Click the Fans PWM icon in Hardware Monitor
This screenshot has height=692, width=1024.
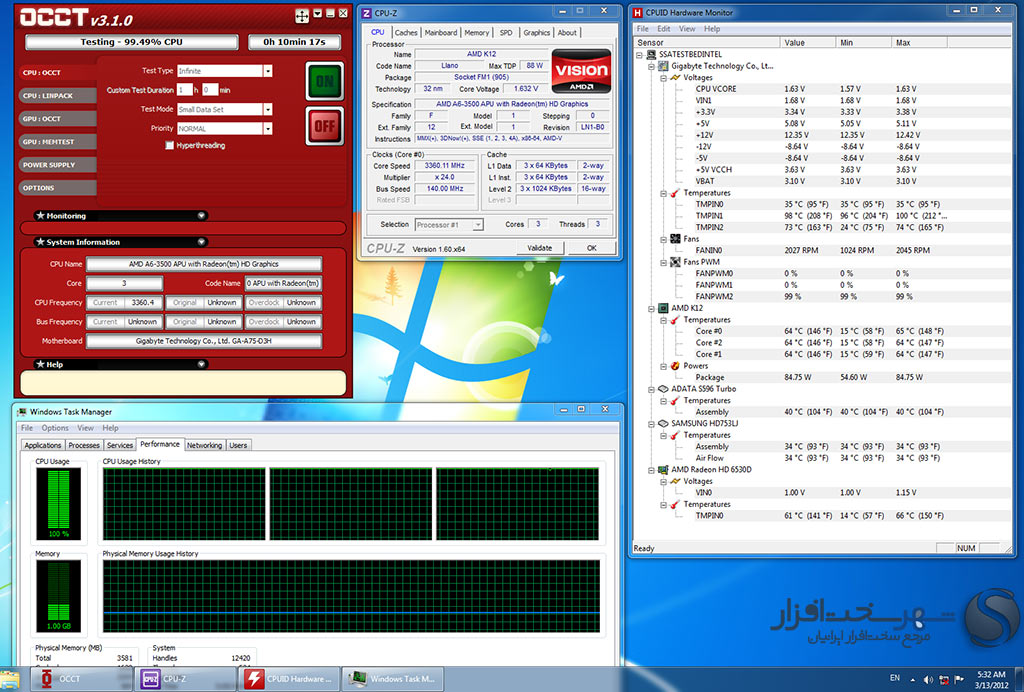click(x=675, y=262)
